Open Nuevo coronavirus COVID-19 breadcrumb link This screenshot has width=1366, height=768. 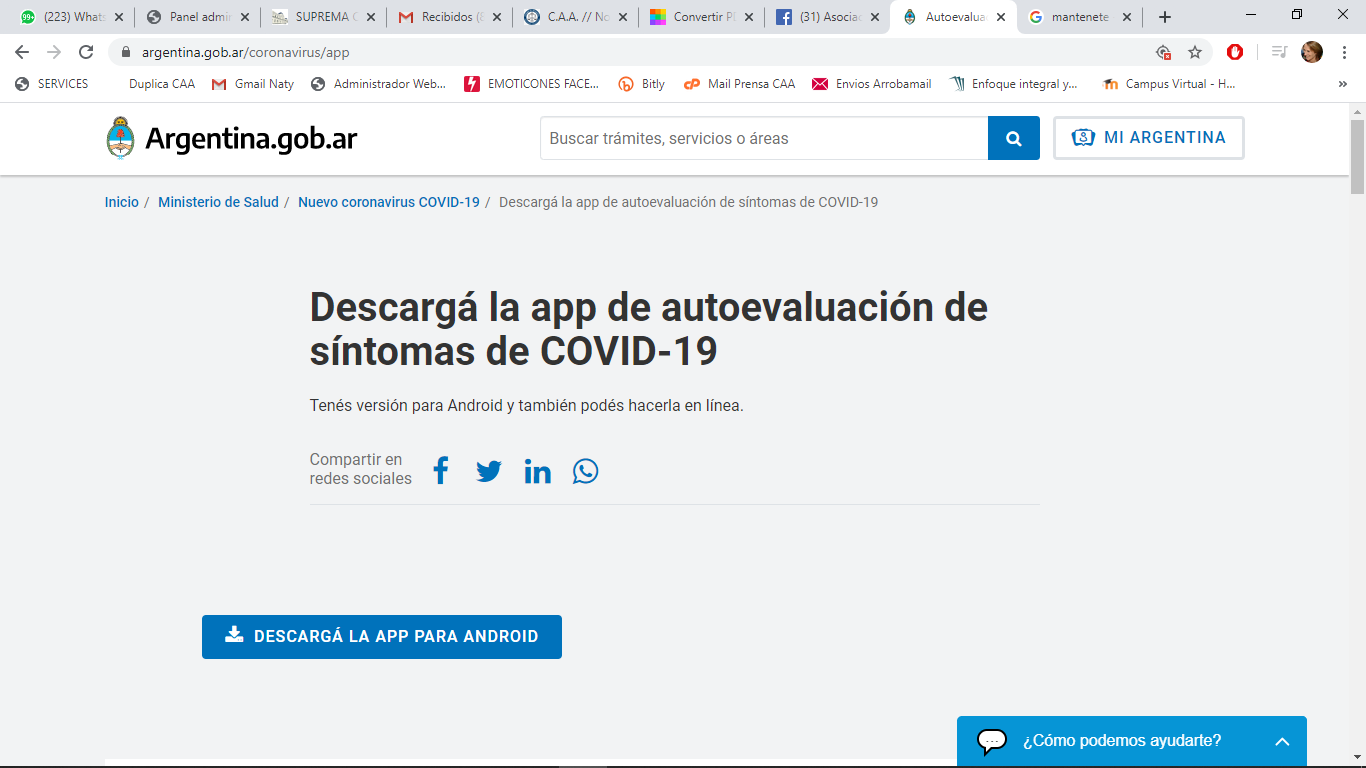[x=388, y=202]
